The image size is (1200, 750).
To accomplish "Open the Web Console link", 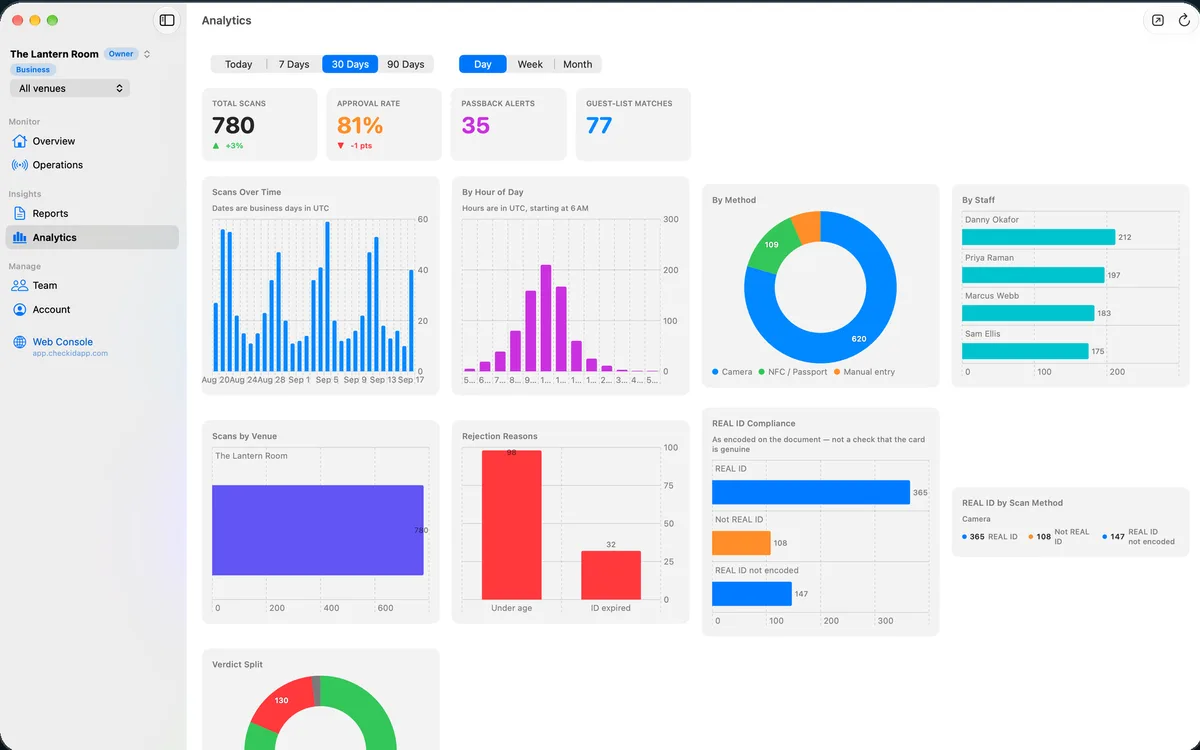I will pos(62,342).
